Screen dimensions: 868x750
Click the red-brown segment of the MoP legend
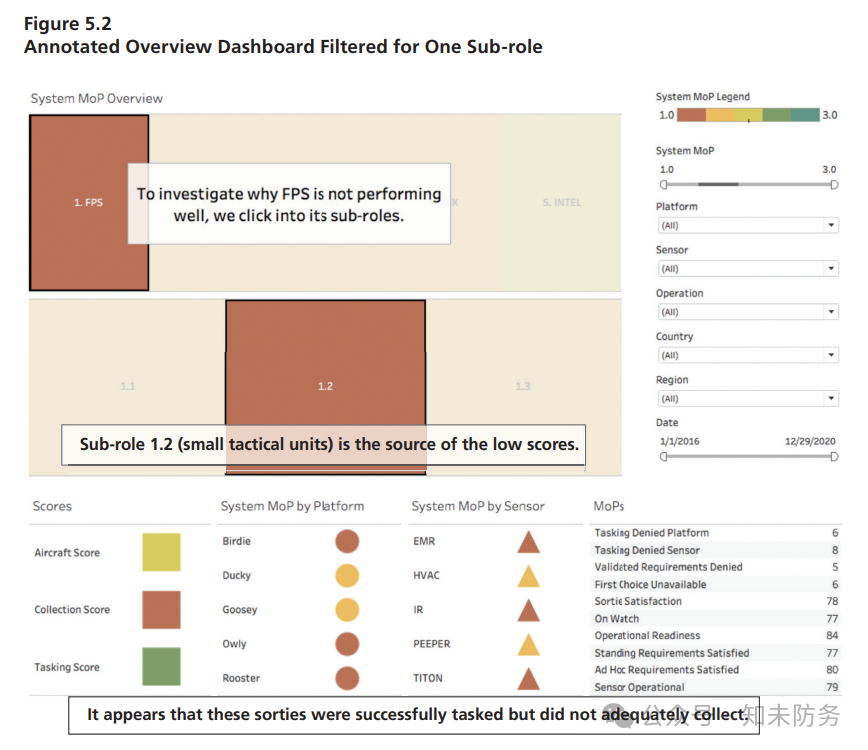point(691,115)
